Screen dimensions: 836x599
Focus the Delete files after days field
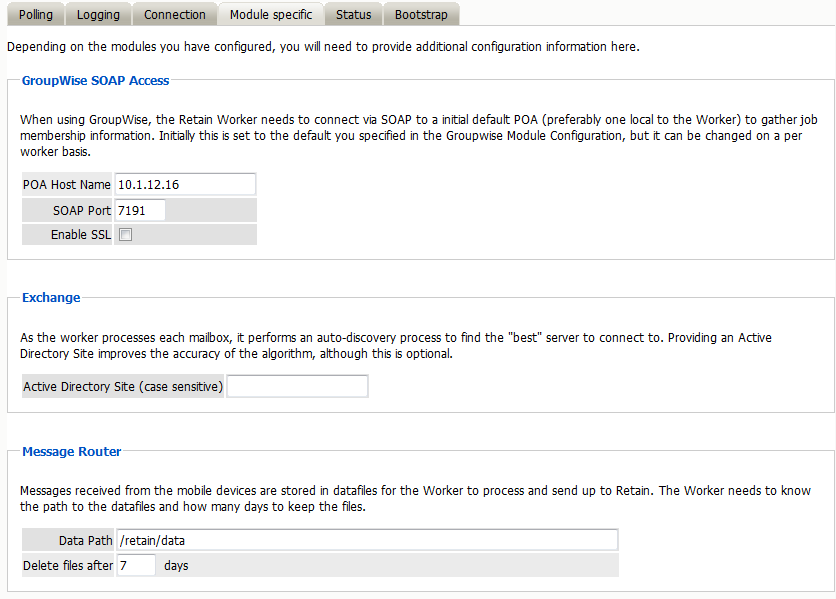136,565
